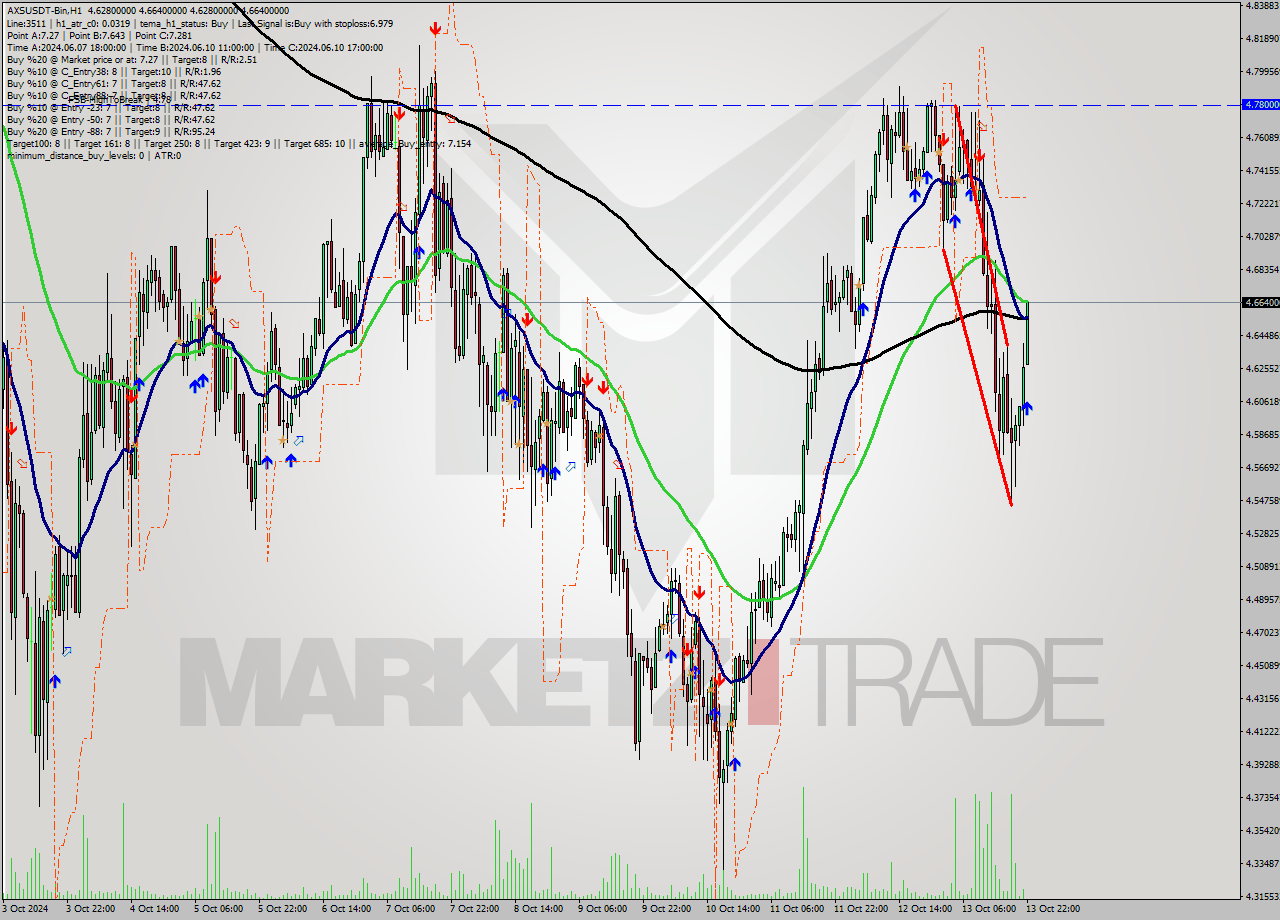Screen dimensions: 1280x920
Task: Click the 4.79956 price axis label
Action: coord(1262,71)
